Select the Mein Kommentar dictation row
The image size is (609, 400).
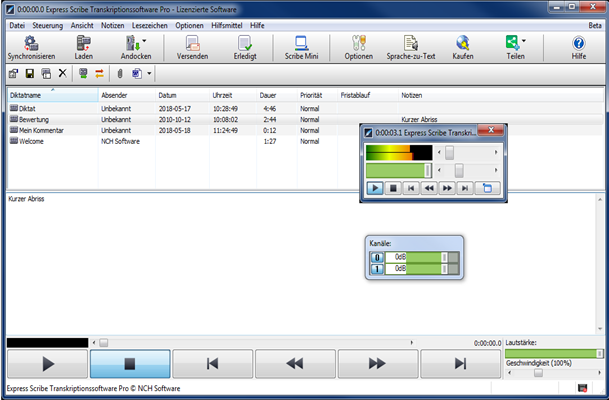point(305,130)
